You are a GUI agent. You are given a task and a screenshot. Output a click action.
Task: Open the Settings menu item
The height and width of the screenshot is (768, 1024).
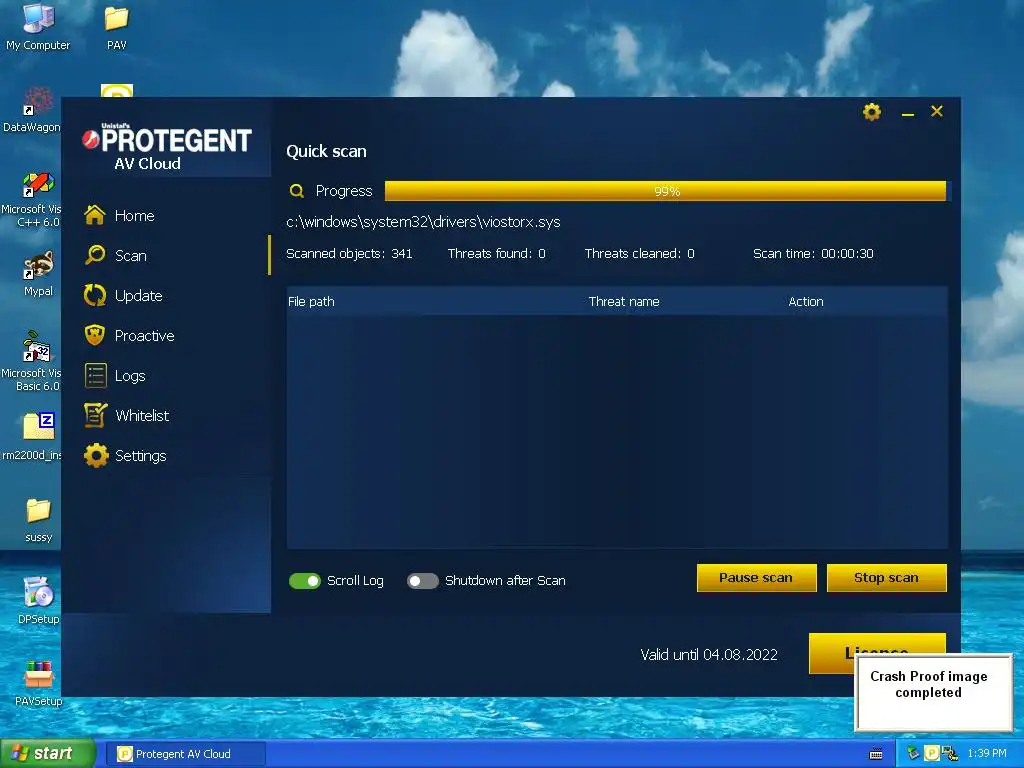tap(140, 456)
